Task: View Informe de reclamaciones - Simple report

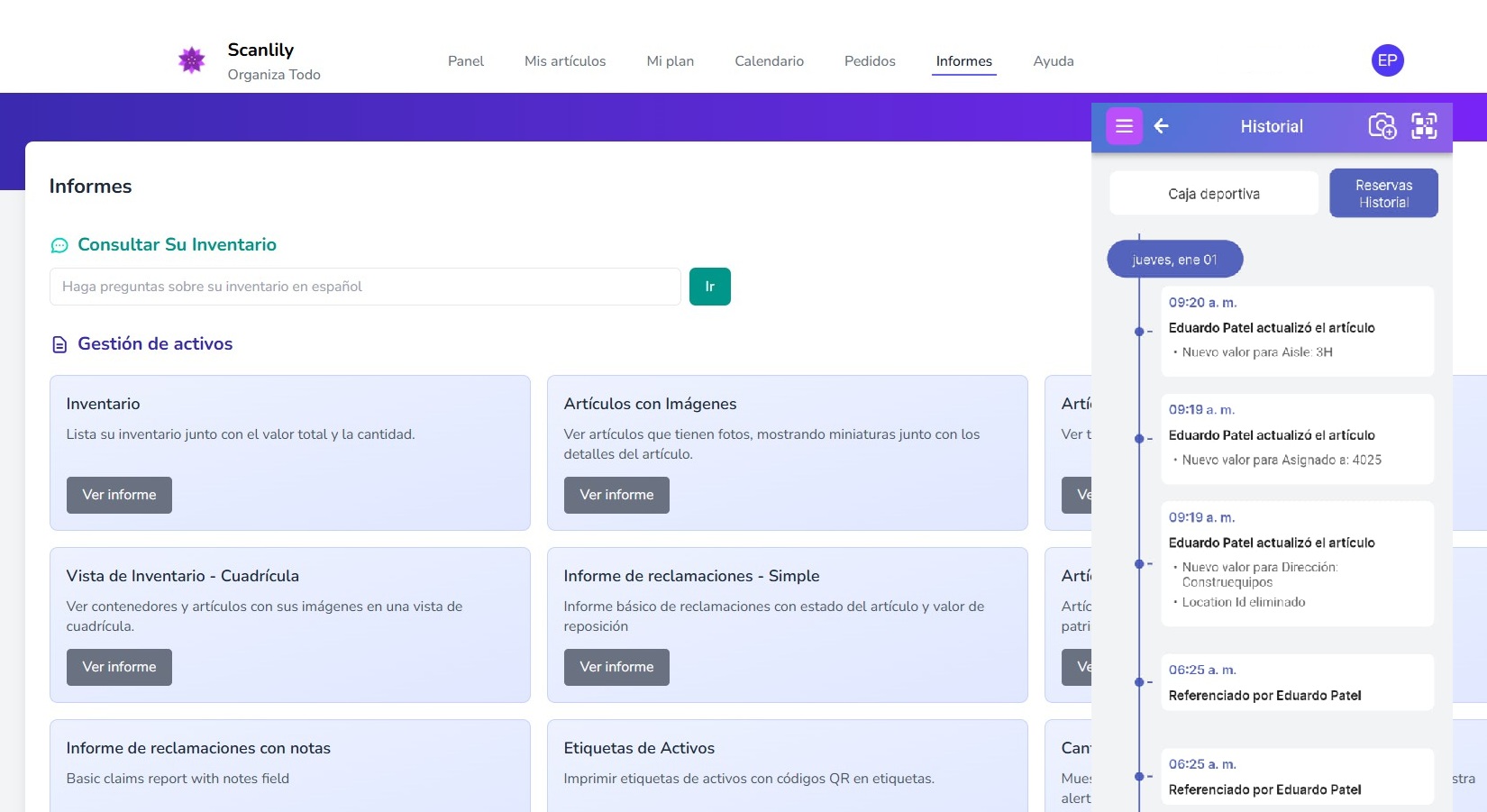Action: 616,667
